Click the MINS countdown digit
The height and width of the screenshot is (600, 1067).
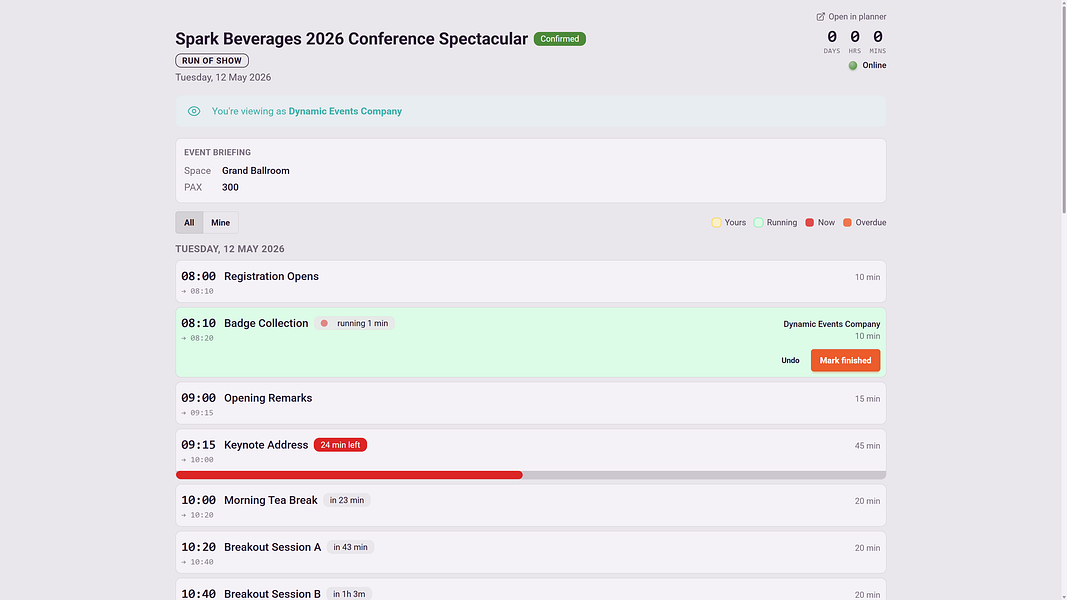point(878,37)
